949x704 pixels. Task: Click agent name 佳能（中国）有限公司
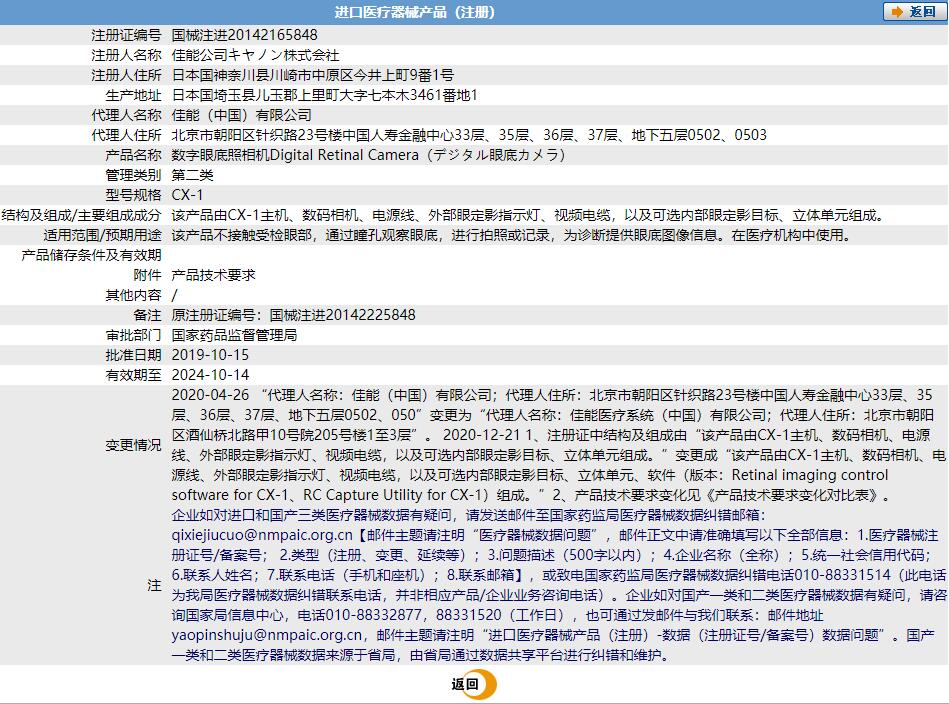241,115
